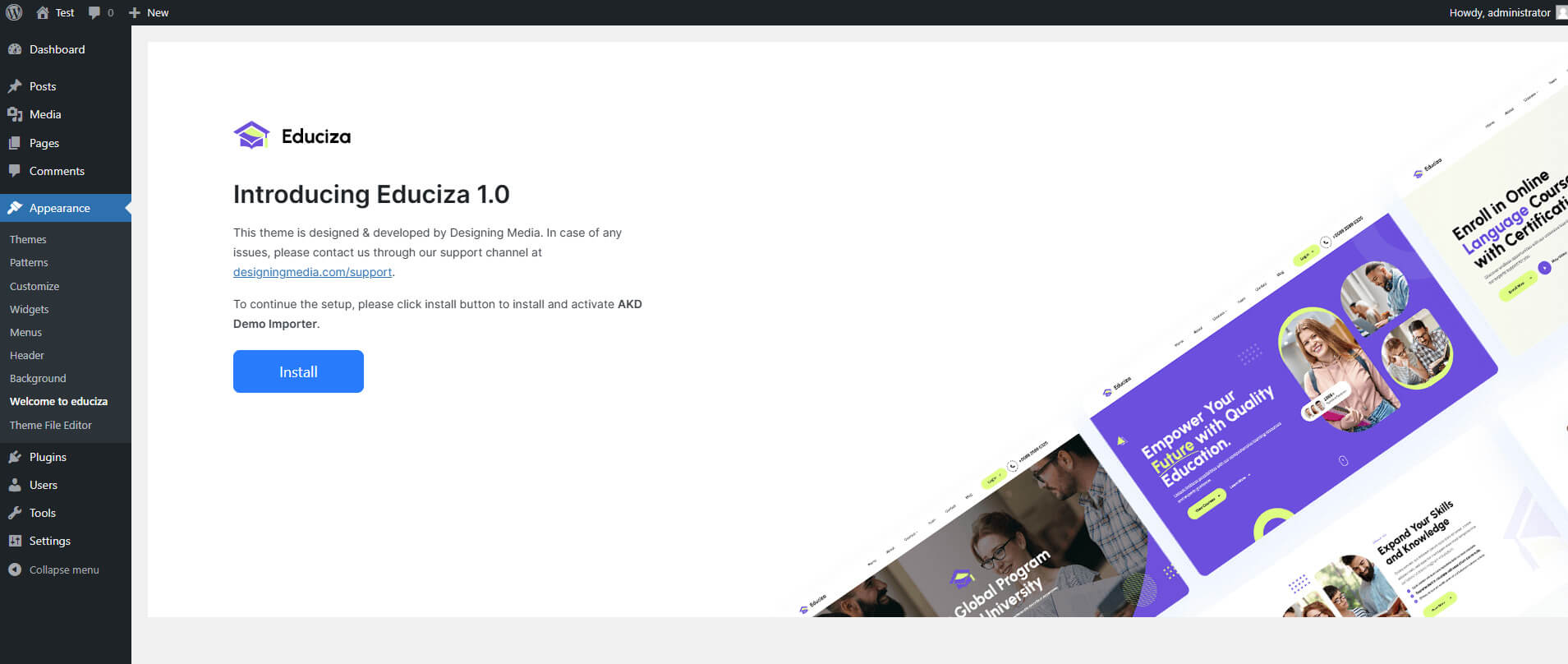Viewport: 1568px width, 664px height.
Task: Open the WordPress logo menu
Action: 14,12
